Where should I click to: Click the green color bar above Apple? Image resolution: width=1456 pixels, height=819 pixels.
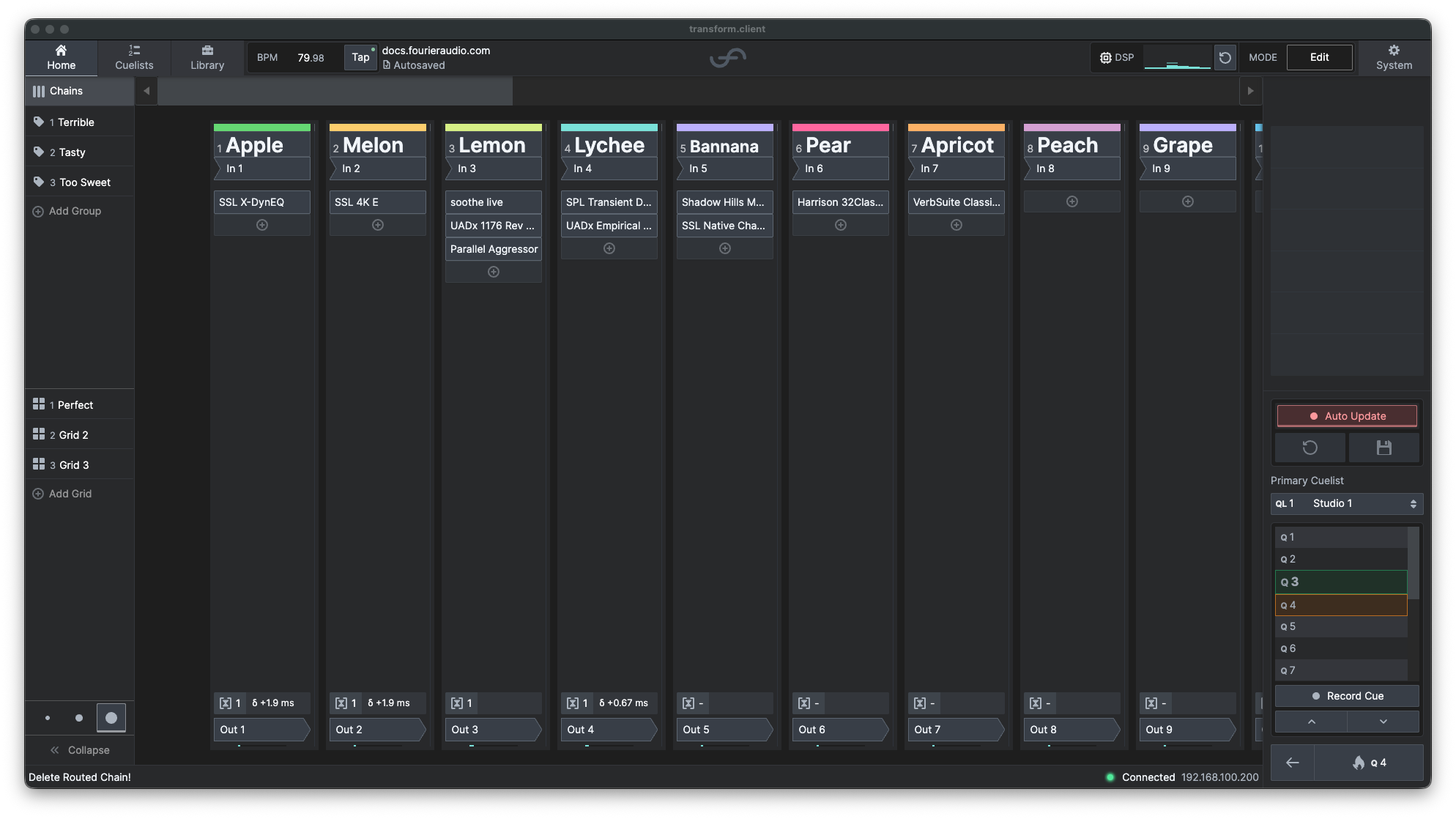(261, 127)
